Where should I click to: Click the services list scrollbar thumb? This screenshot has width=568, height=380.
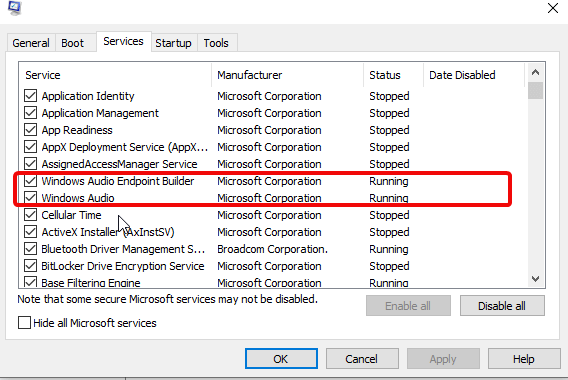coord(535,91)
